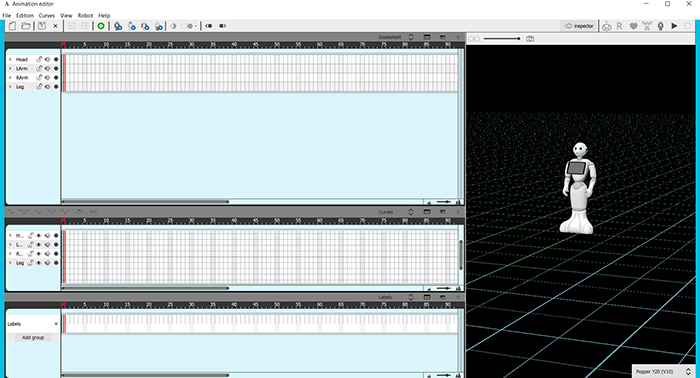The width and height of the screenshot is (700, 378).
Task: Click the fourth robot keyframe toolbar icon
Action: 158,26
